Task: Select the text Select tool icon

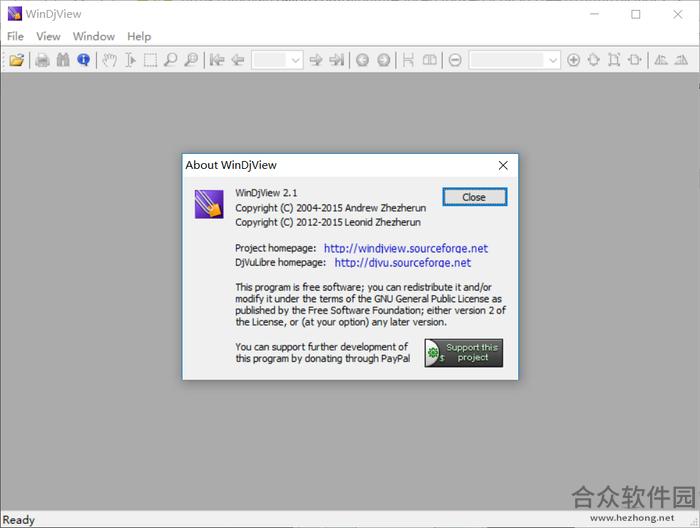Action: click(130, 60)
